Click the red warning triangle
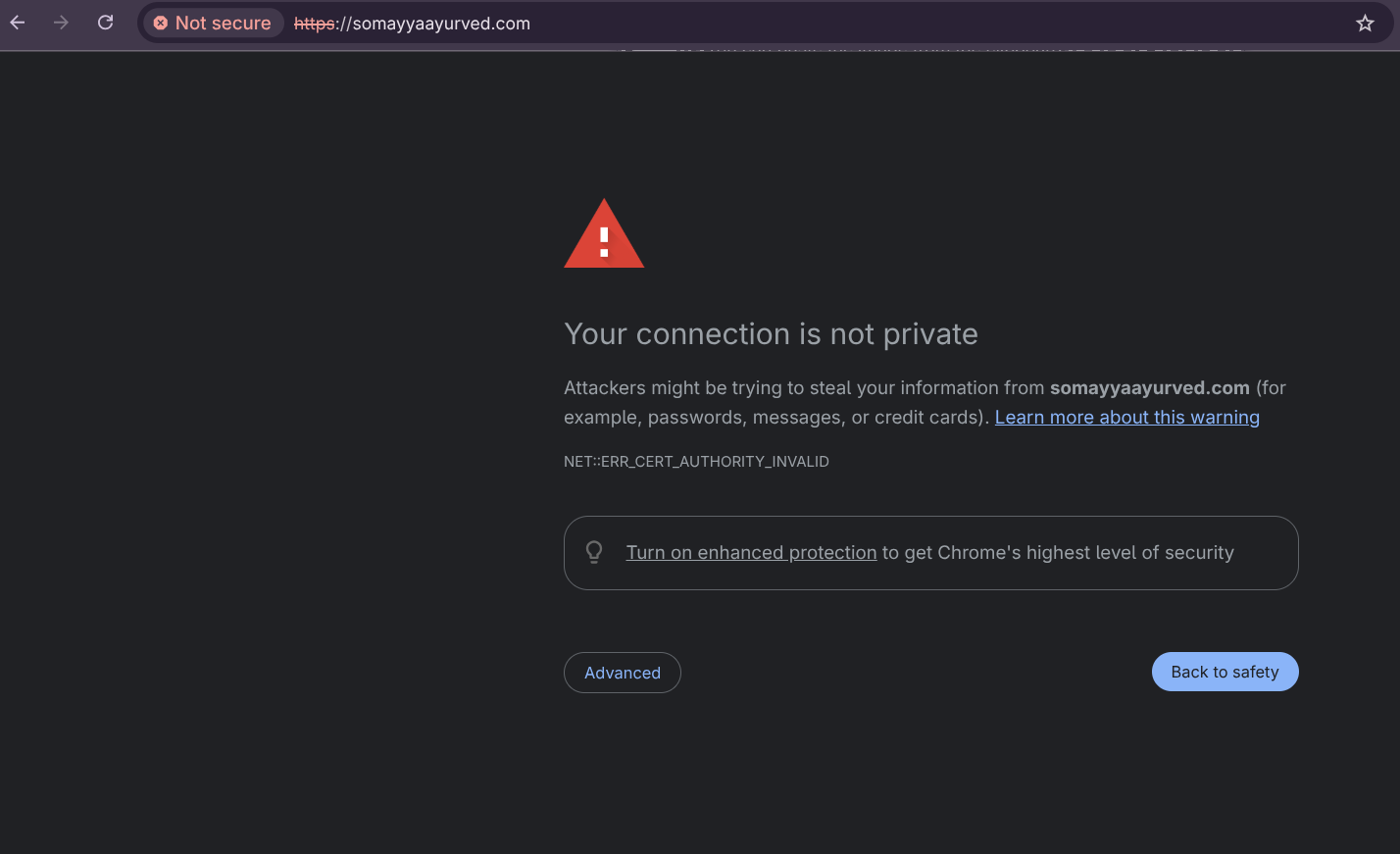 click(x=604, y=233)
